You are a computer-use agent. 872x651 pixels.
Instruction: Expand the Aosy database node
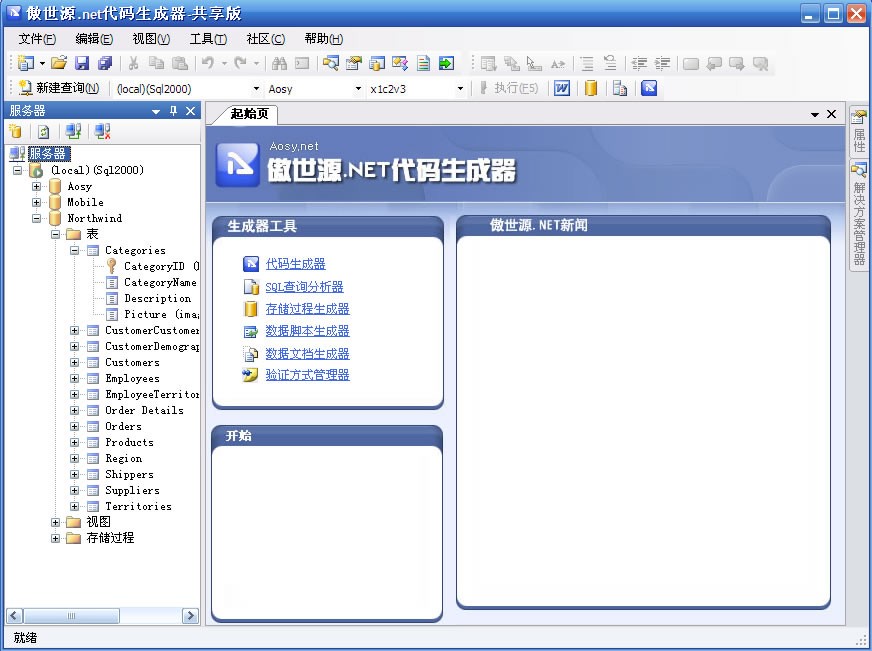(37, 186)
